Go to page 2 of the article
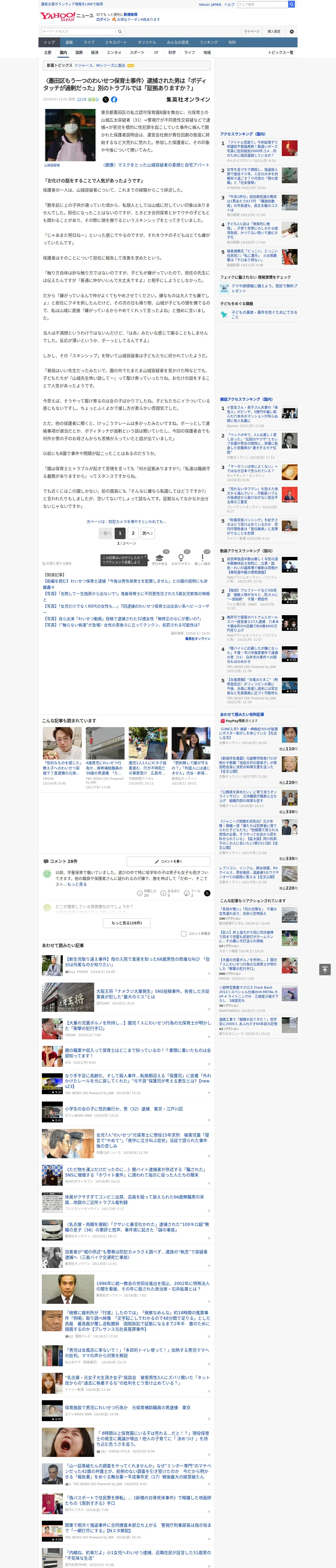Image resolution: width=336 pixels, height=1568 pixels. 133,533
